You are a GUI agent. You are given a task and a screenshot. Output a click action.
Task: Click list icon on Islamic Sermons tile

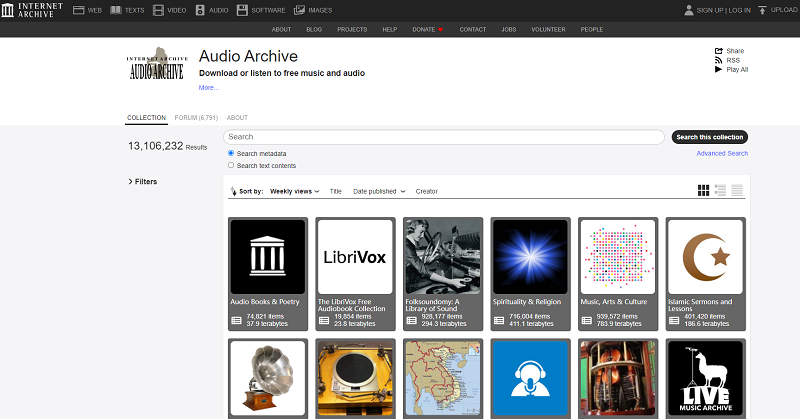coord(674,321)
